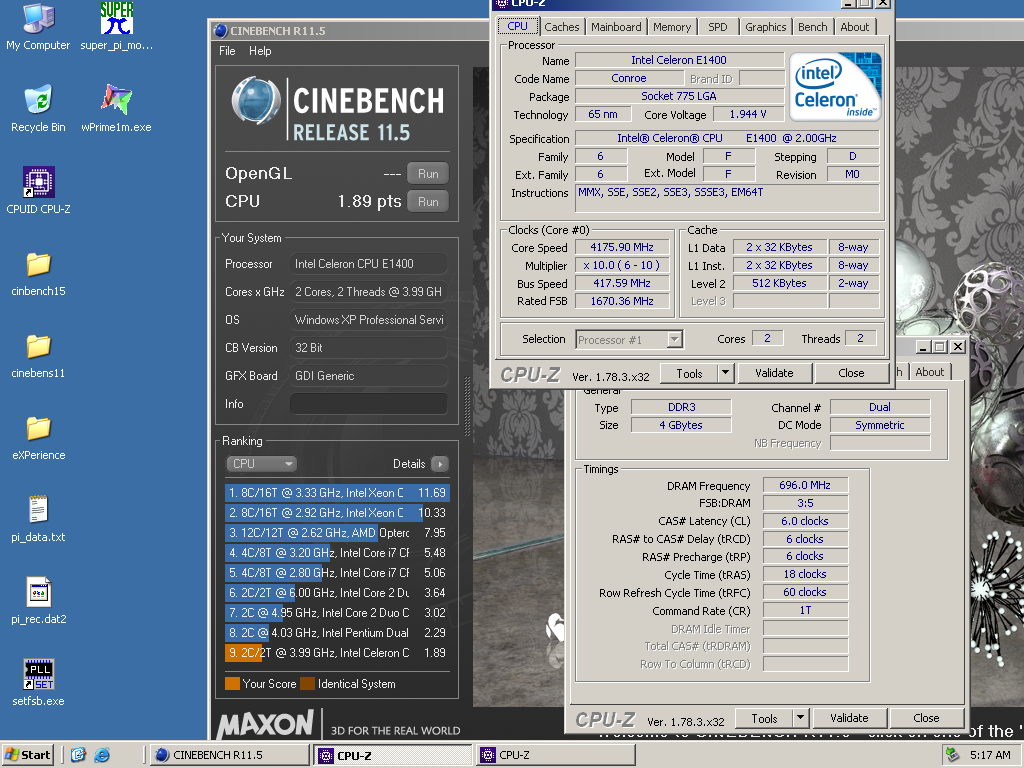
Task: Launch setfsb.exe desktop icon
Action: (38, 682)
